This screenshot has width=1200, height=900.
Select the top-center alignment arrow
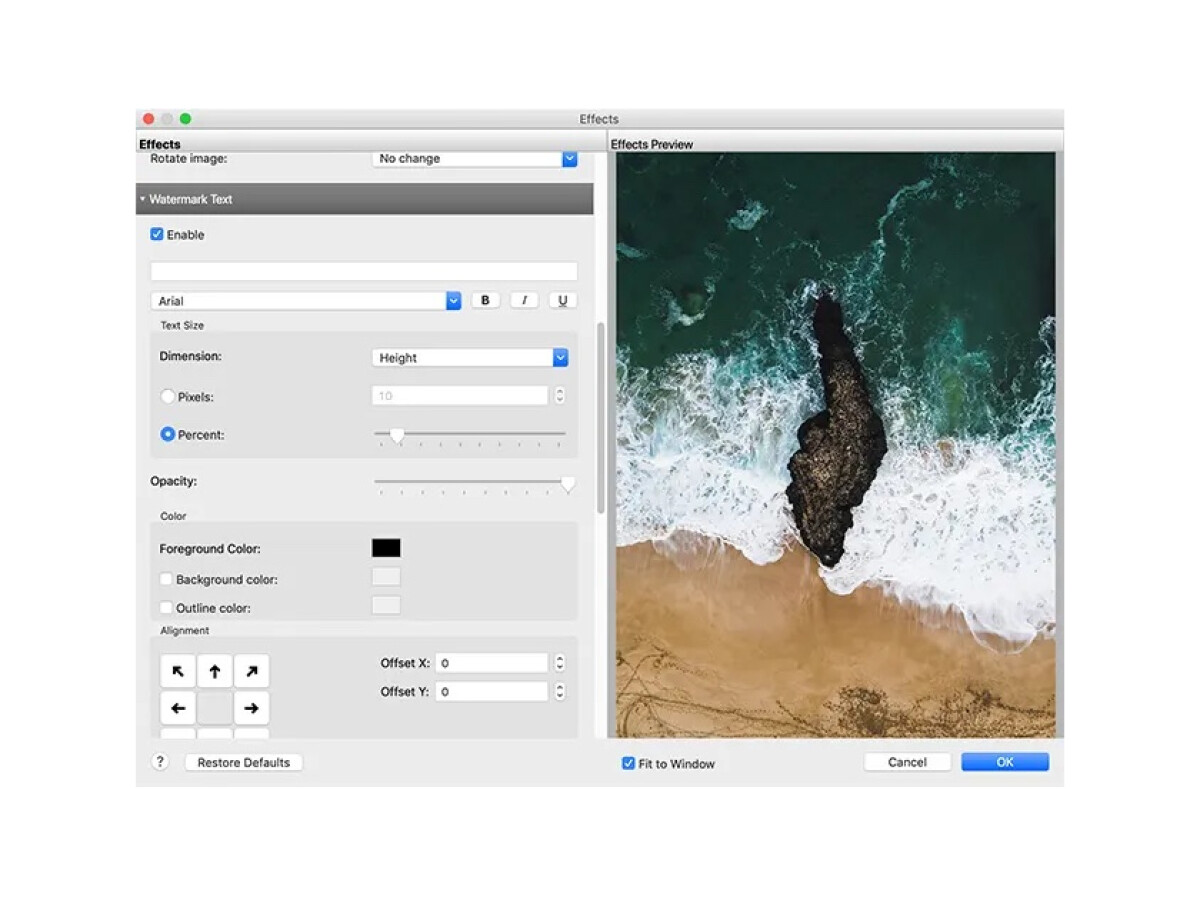215,671
